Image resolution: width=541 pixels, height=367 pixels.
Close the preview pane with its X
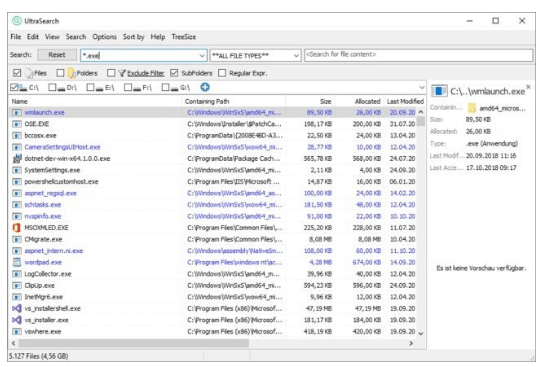528,87
